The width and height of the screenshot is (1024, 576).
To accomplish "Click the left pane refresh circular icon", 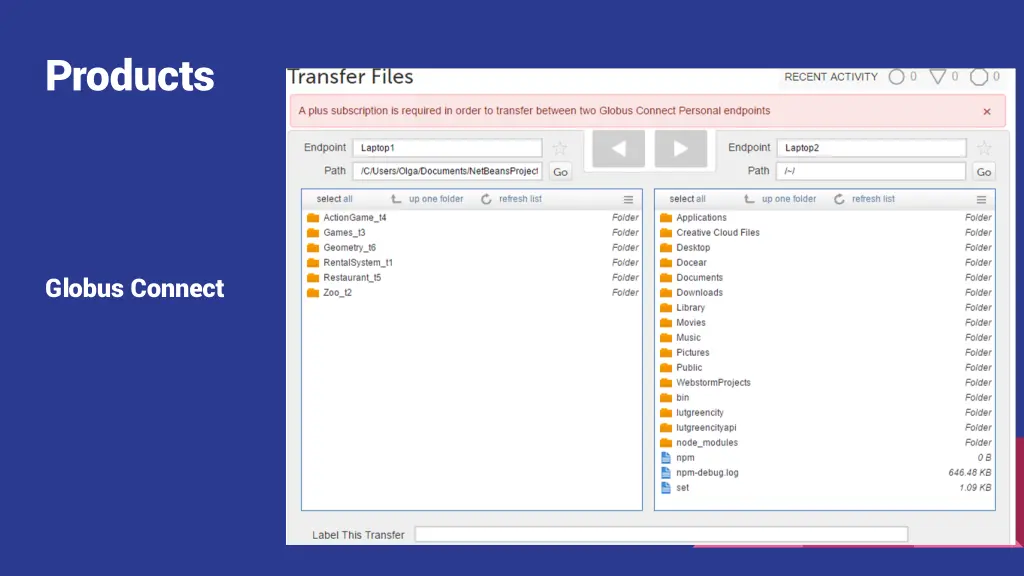I will click(486, 199).
